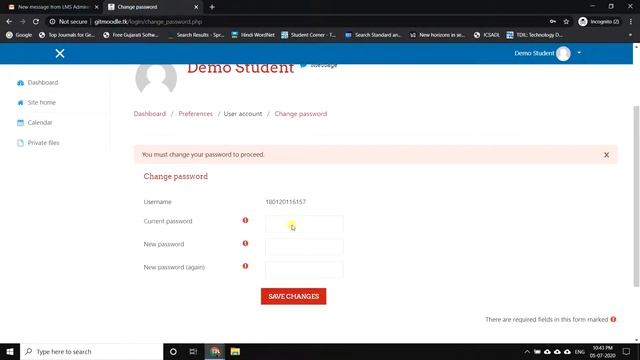
Task: Click the Demo Student profile picture
Action: [156, 78]
